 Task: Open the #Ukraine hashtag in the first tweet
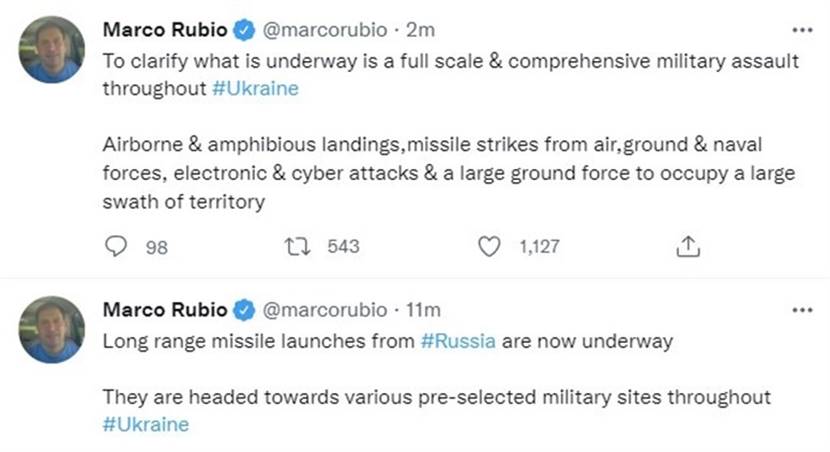coord(255,88)
